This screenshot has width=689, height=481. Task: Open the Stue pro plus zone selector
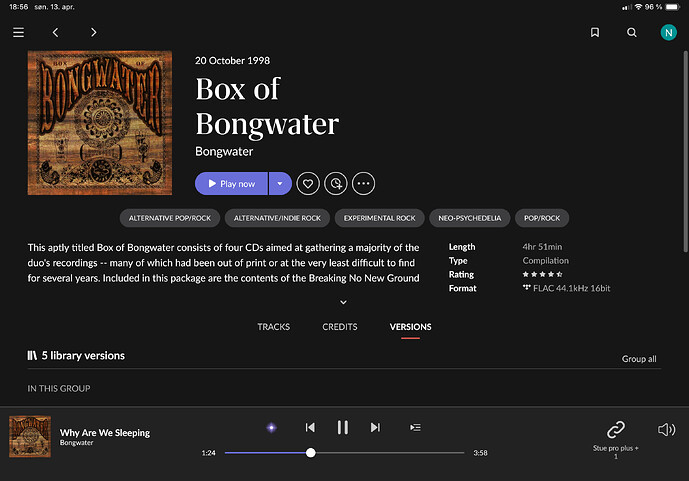616,440
